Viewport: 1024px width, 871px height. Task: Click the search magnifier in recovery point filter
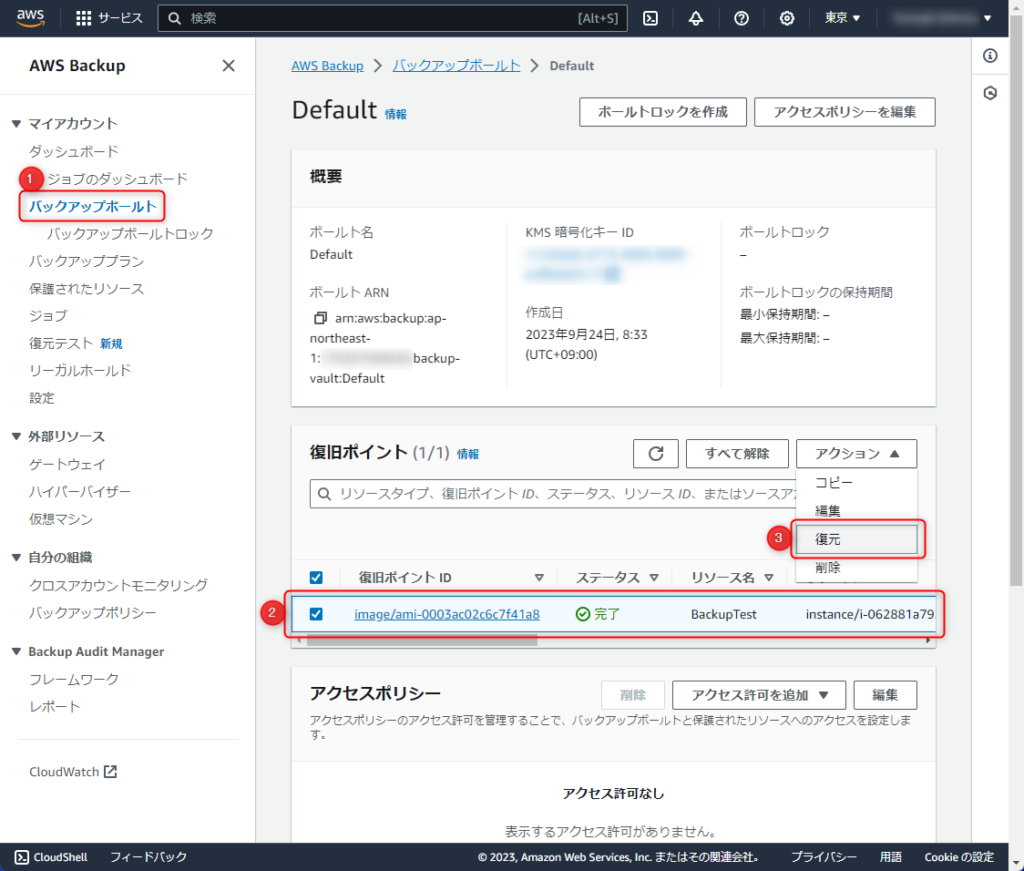point(324,494)
